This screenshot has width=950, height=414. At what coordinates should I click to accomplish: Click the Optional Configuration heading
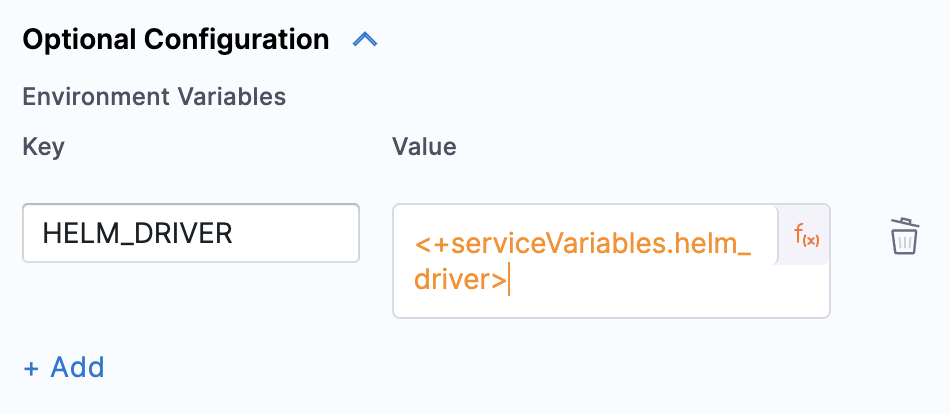[175, 40]
